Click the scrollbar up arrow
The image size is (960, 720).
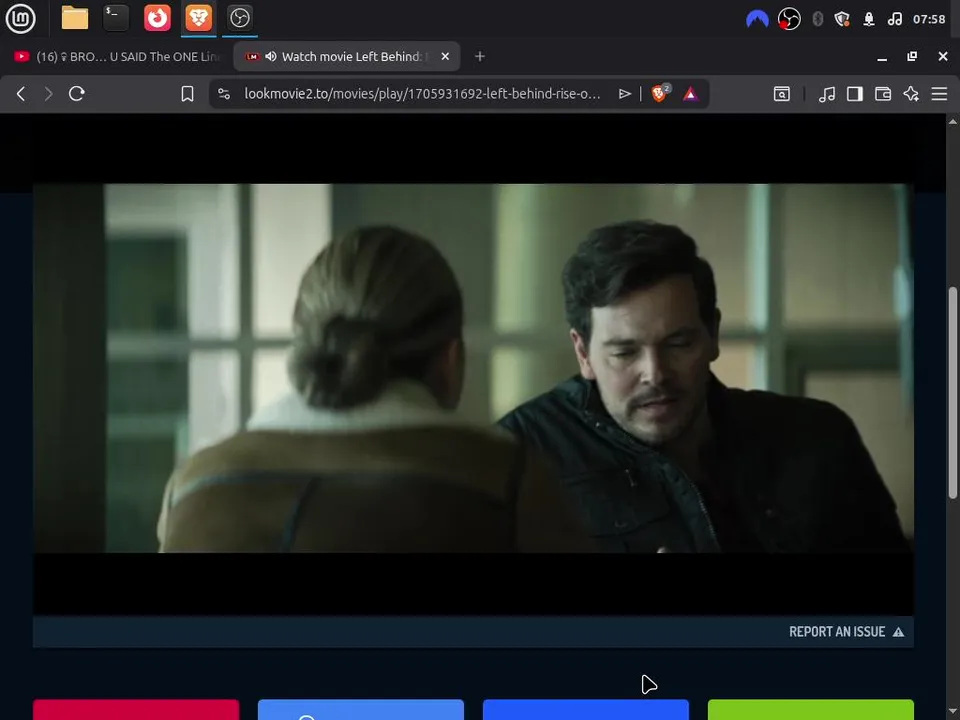pos(953,121)
